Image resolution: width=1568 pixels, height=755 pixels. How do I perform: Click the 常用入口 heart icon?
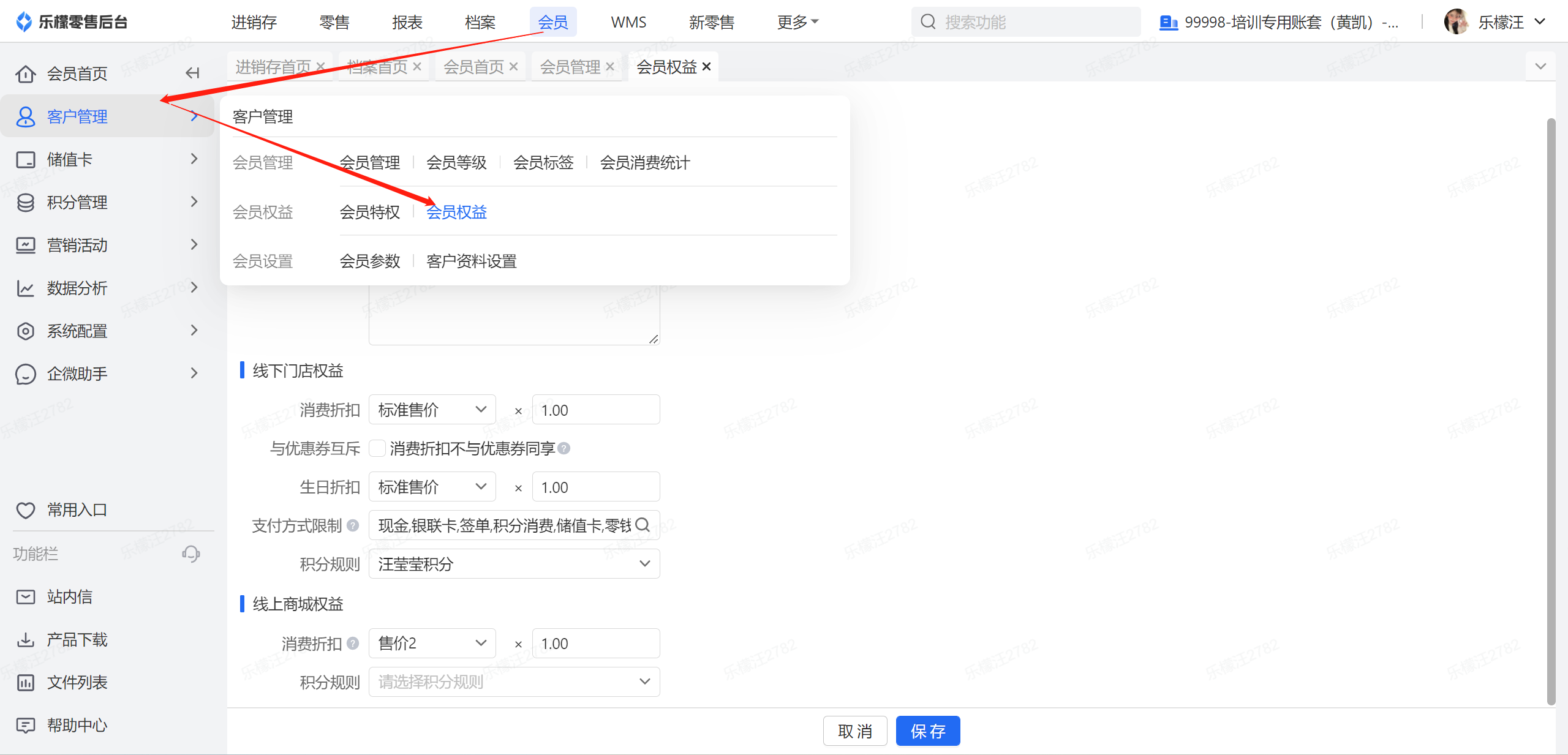(x=25, y=510)
